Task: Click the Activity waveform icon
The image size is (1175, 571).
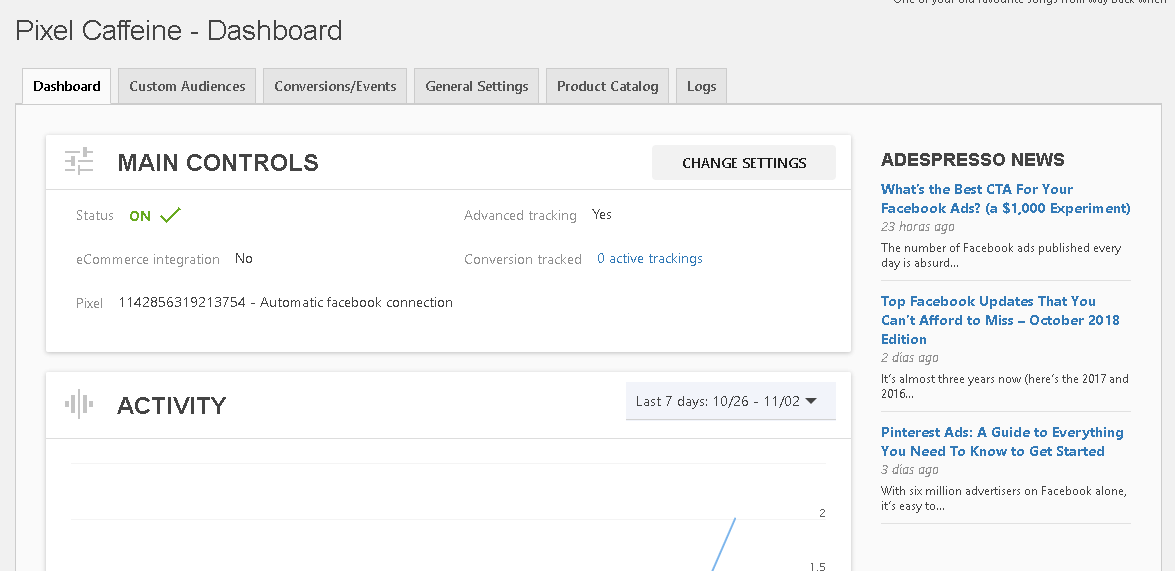Action: point(79,405)
